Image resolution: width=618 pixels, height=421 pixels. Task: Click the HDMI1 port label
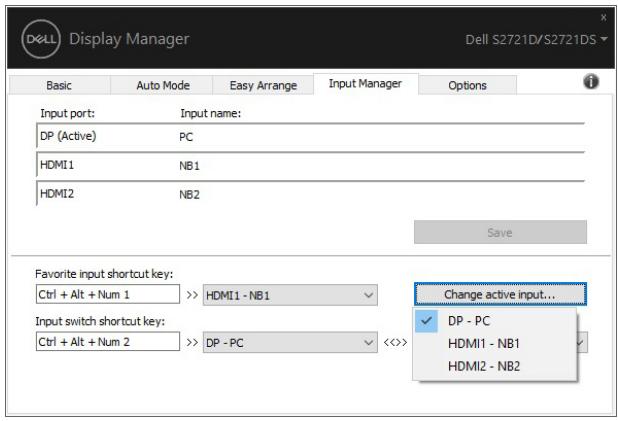57,165
